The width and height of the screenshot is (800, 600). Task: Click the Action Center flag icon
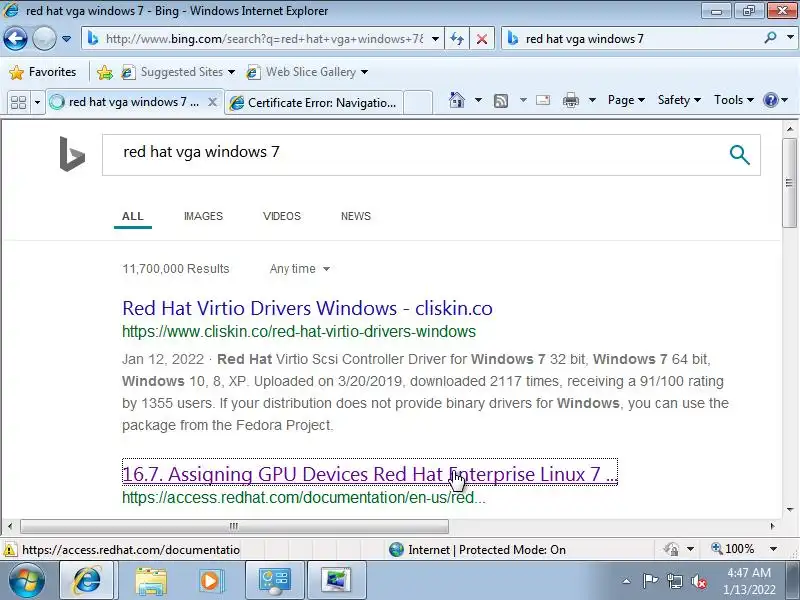click(x=650, y=581)
